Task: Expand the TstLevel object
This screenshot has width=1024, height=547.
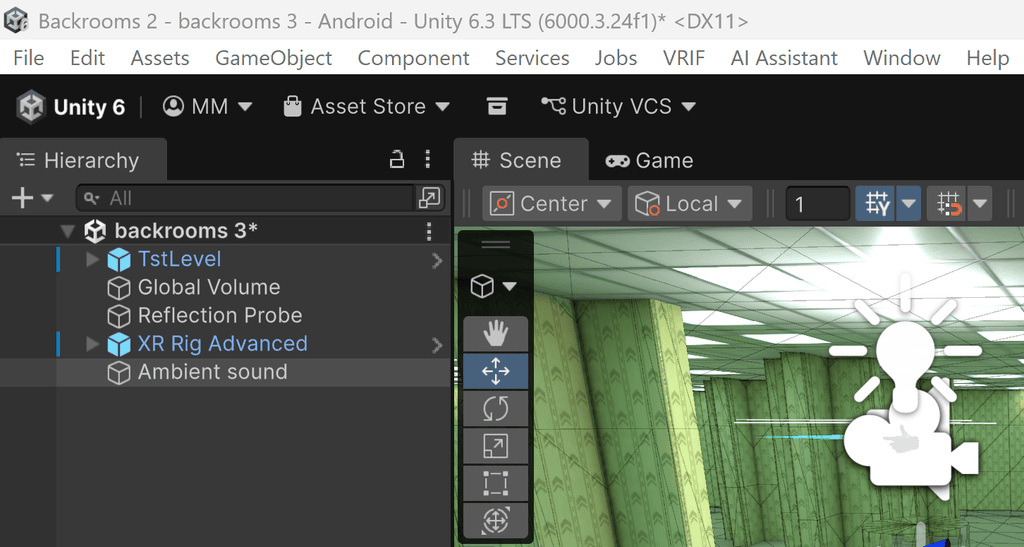Action: click(92, 259)
